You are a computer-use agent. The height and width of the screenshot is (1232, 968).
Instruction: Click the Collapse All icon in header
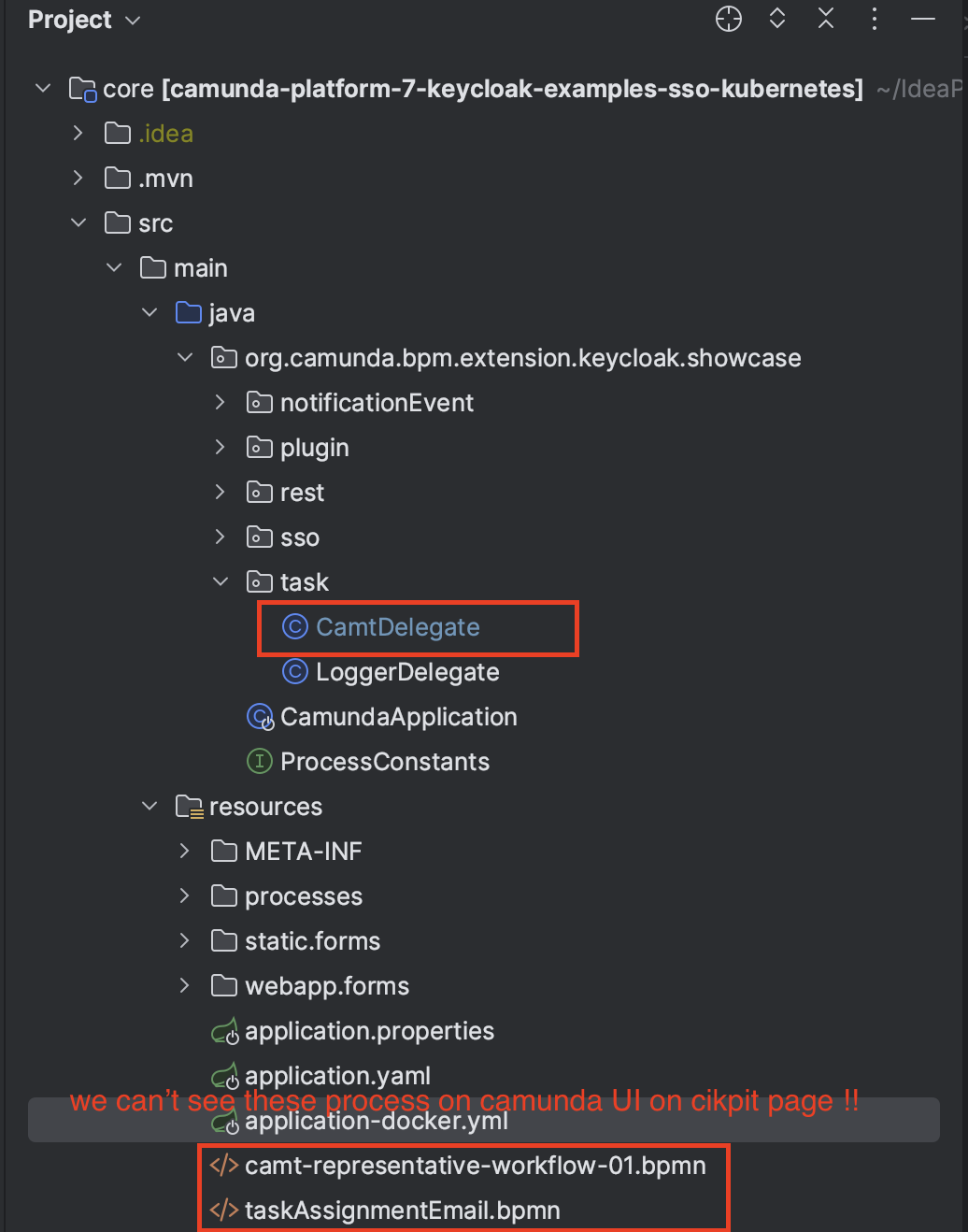826,19
